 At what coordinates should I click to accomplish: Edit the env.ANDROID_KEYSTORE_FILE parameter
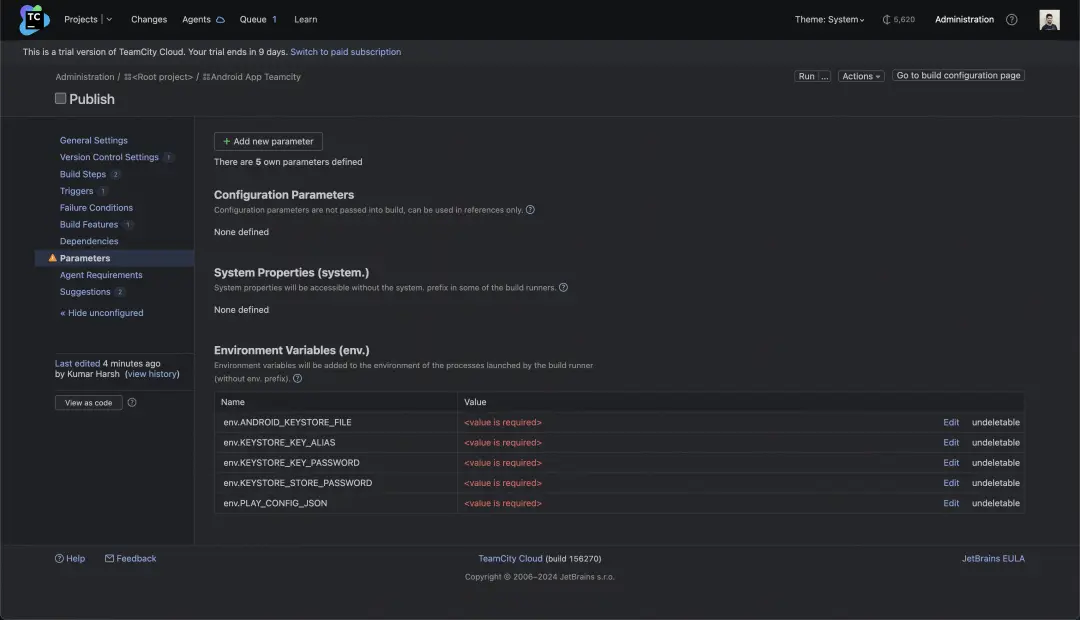[x=951, y=423]
